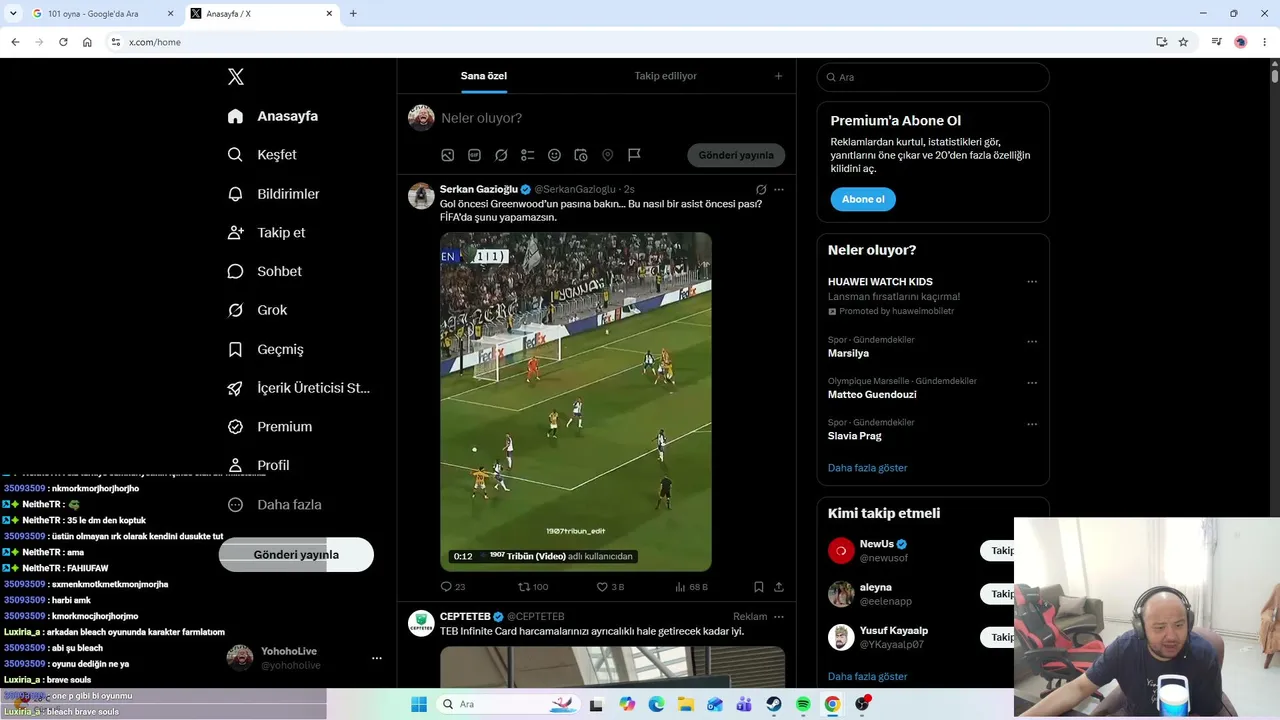
Task: Click the Marsilya trending topic
Action: (848, 353)
